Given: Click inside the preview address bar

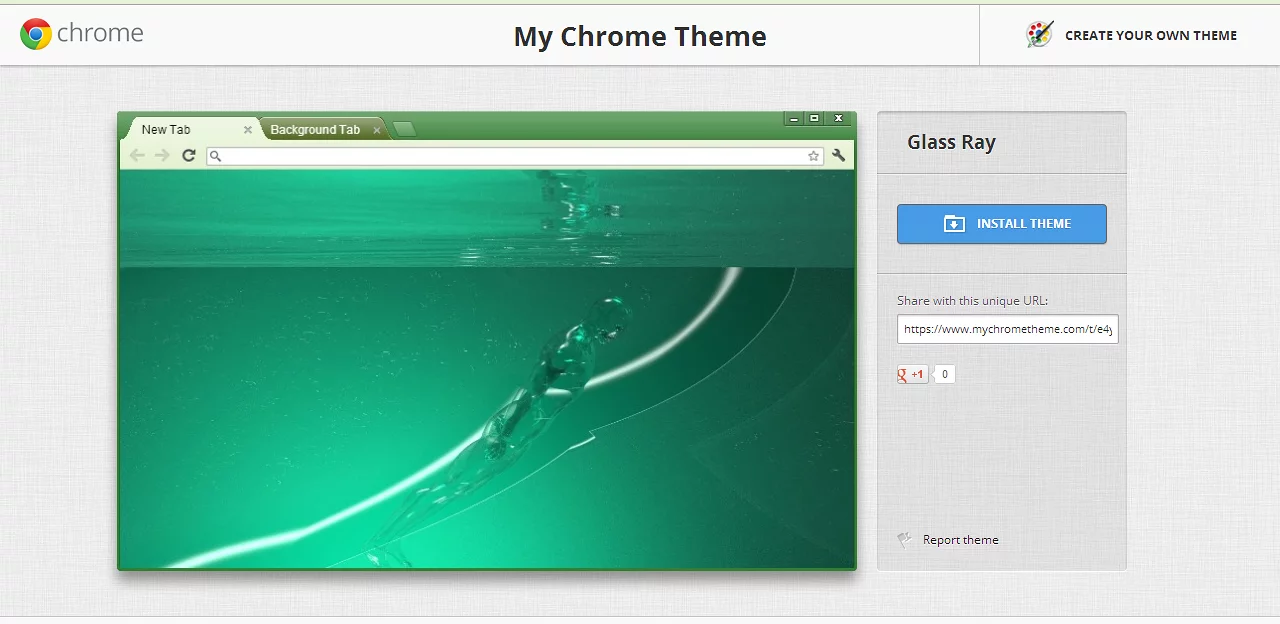Looking at the screenshot, I should click(x=510, y=156).
